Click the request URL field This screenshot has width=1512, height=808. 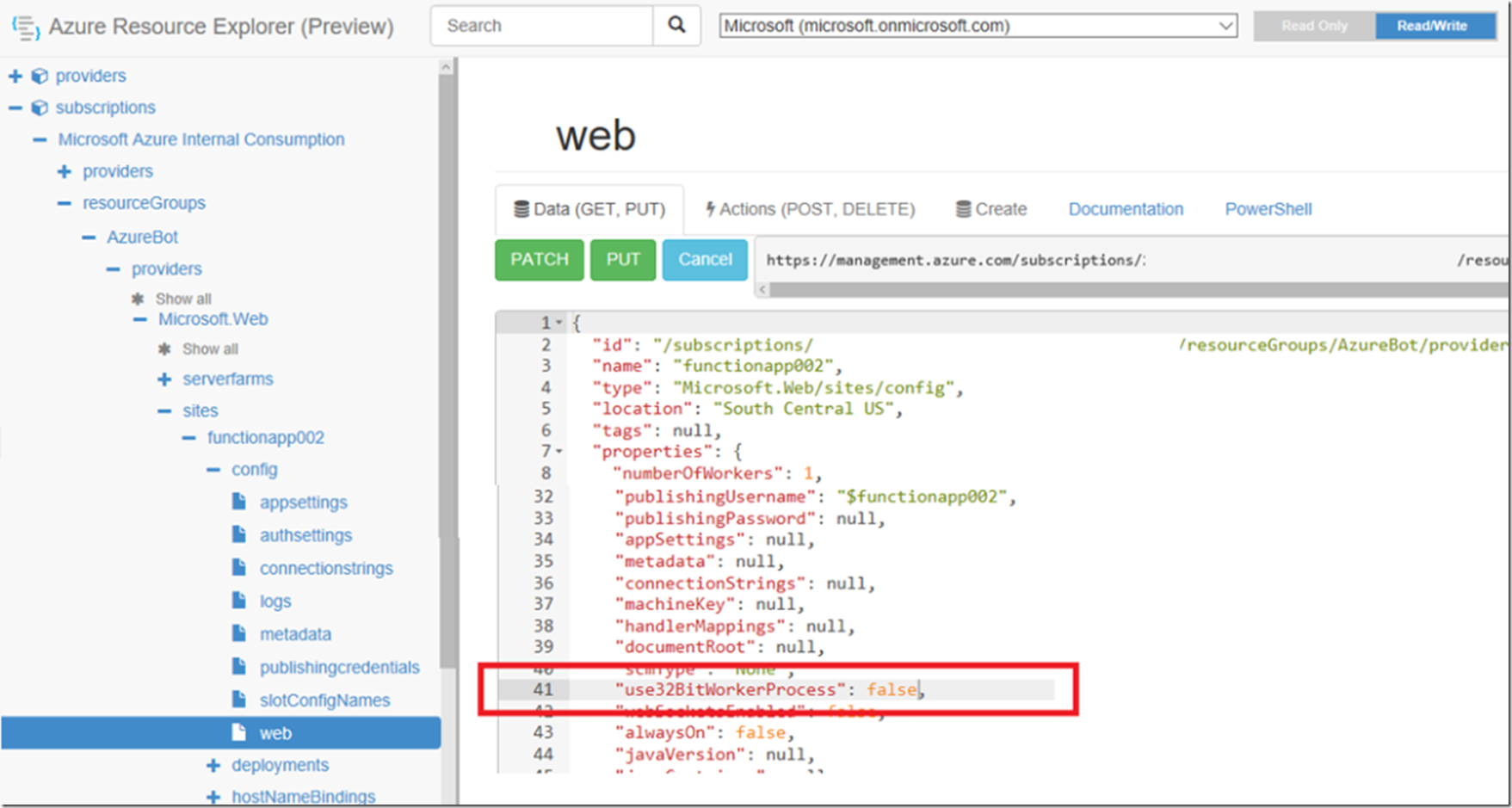(1132, 260)
